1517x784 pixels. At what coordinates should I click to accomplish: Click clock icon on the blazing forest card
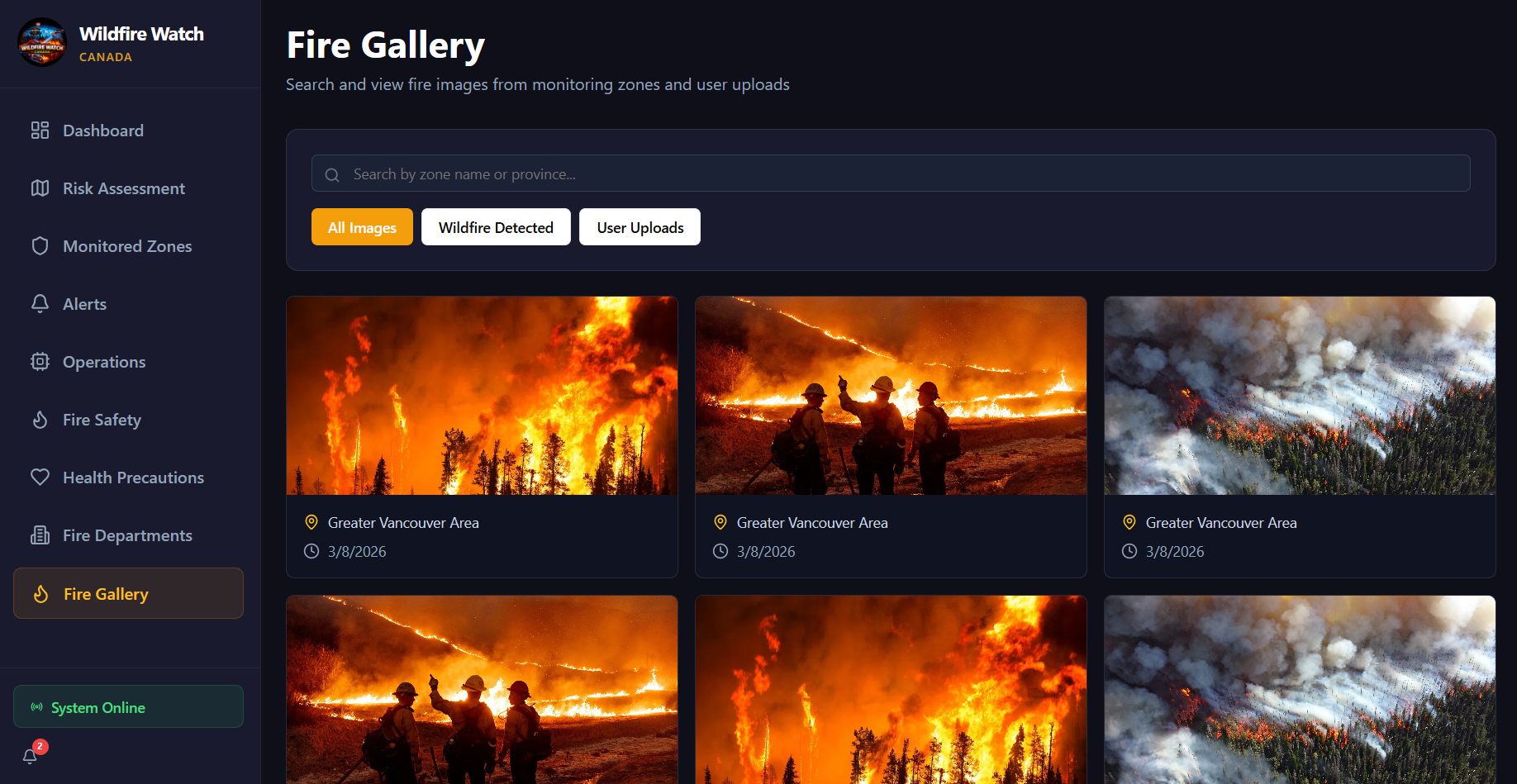(311, 551)
